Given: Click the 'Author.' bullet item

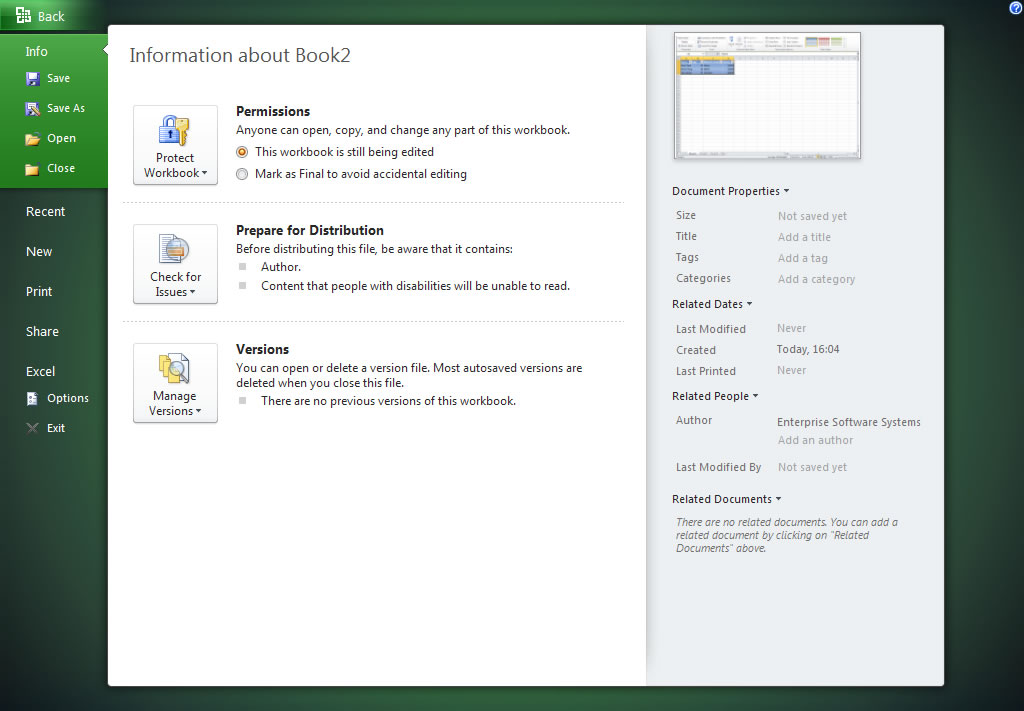Looking at the screenshot, I should (x=281, y=267).
